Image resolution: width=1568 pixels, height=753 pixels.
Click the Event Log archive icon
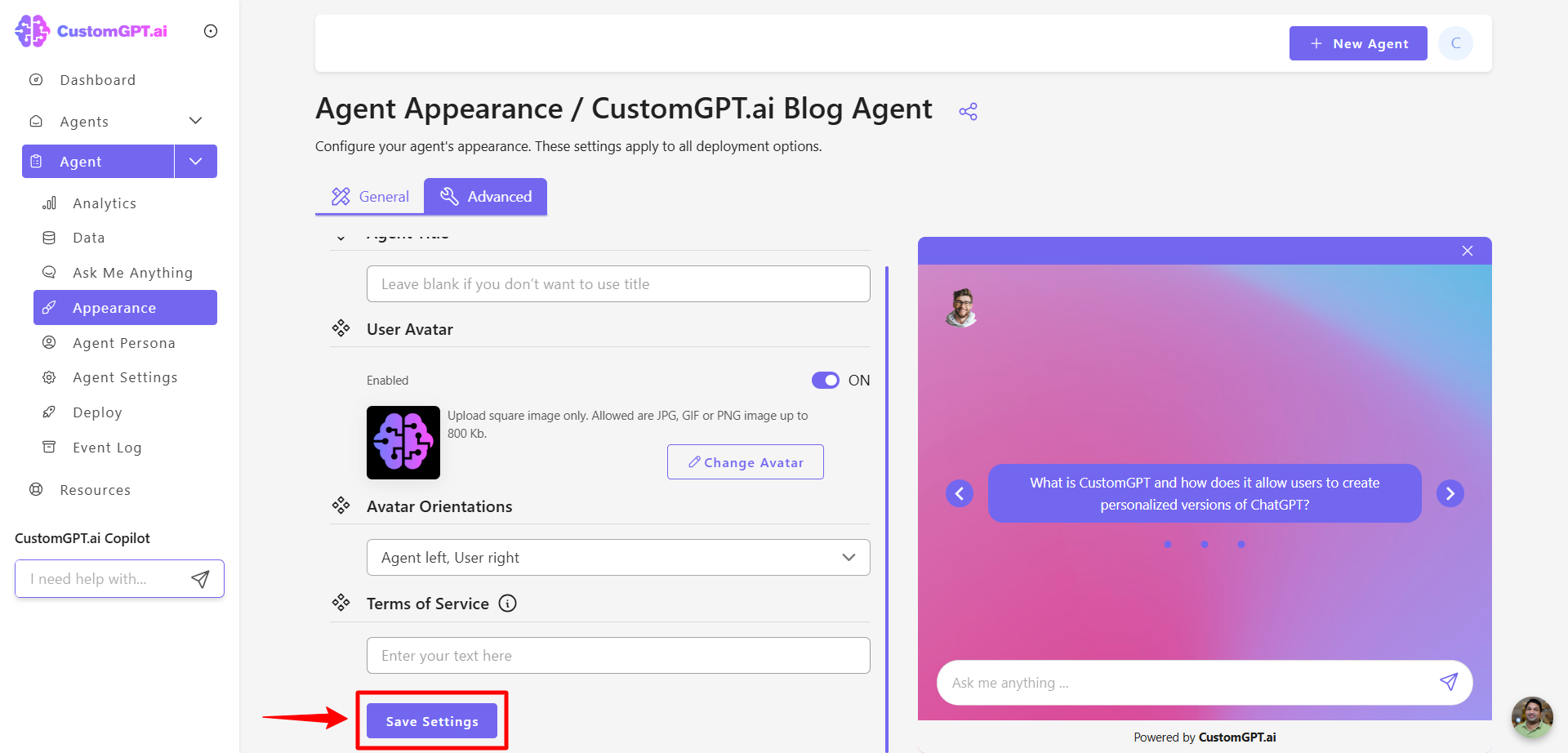pyautogui.click(x=49, y=447)
